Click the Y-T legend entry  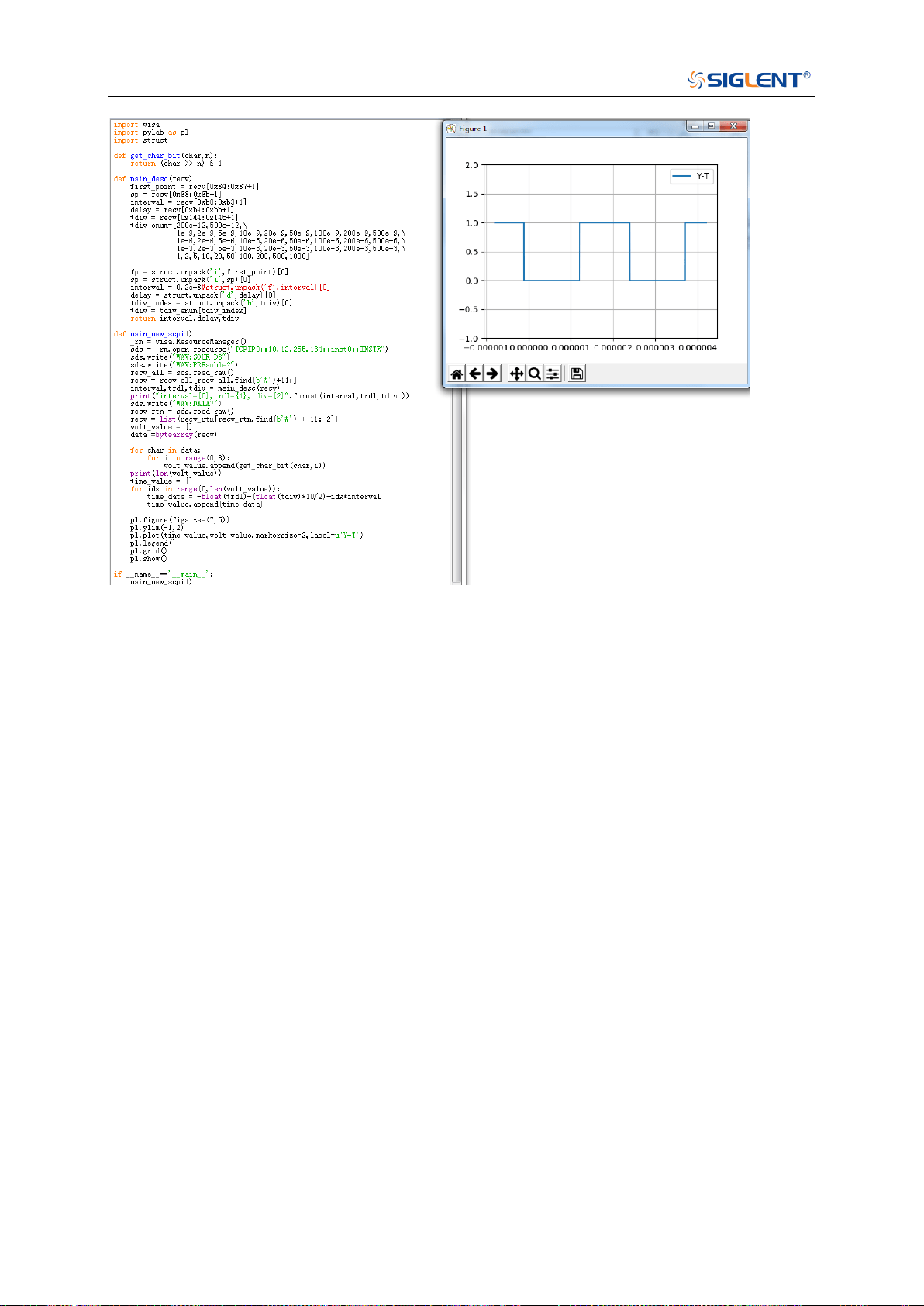(x=691, y=177)
